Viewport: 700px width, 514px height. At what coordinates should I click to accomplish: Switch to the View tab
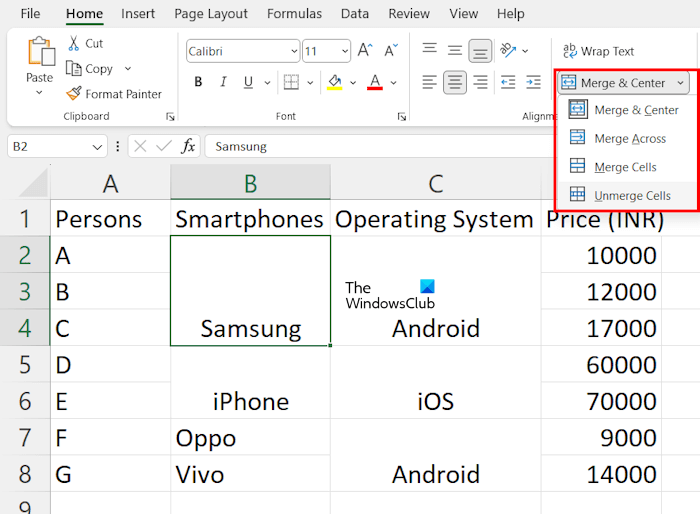(463, 14)
